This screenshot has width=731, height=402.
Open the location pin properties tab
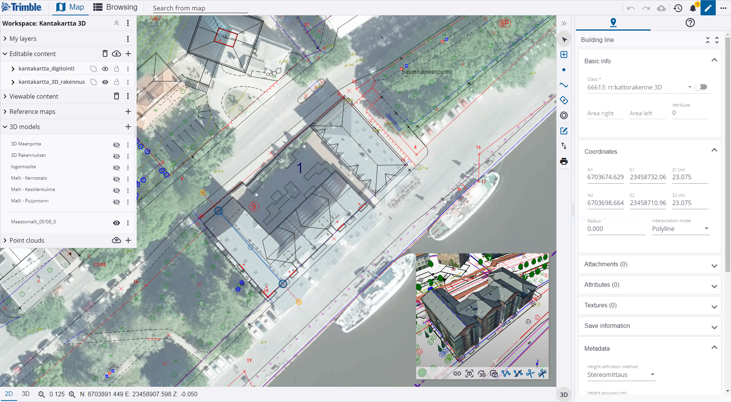point(613,22)
